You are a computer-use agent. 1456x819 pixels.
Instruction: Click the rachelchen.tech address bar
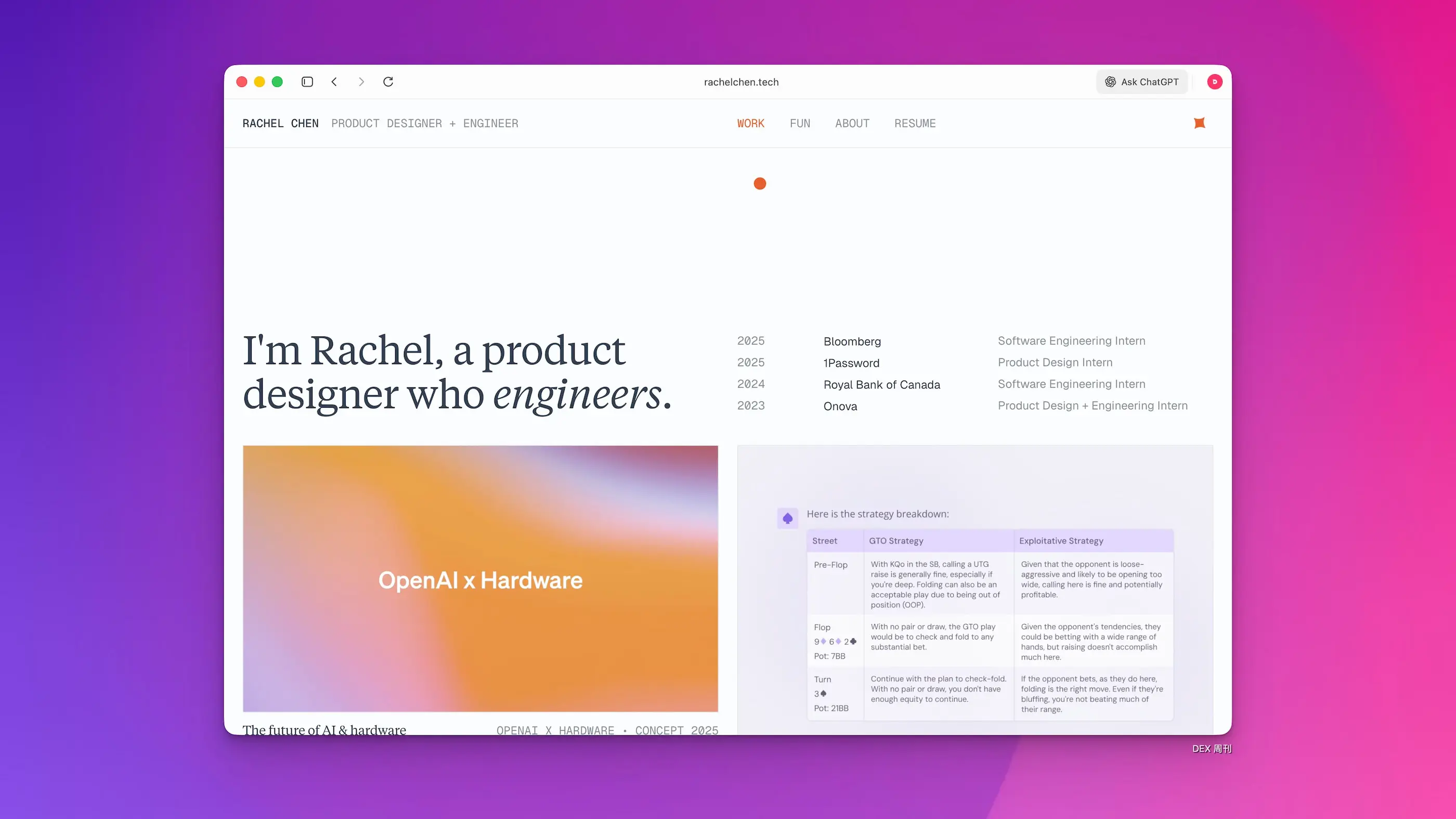coord(741,82)
